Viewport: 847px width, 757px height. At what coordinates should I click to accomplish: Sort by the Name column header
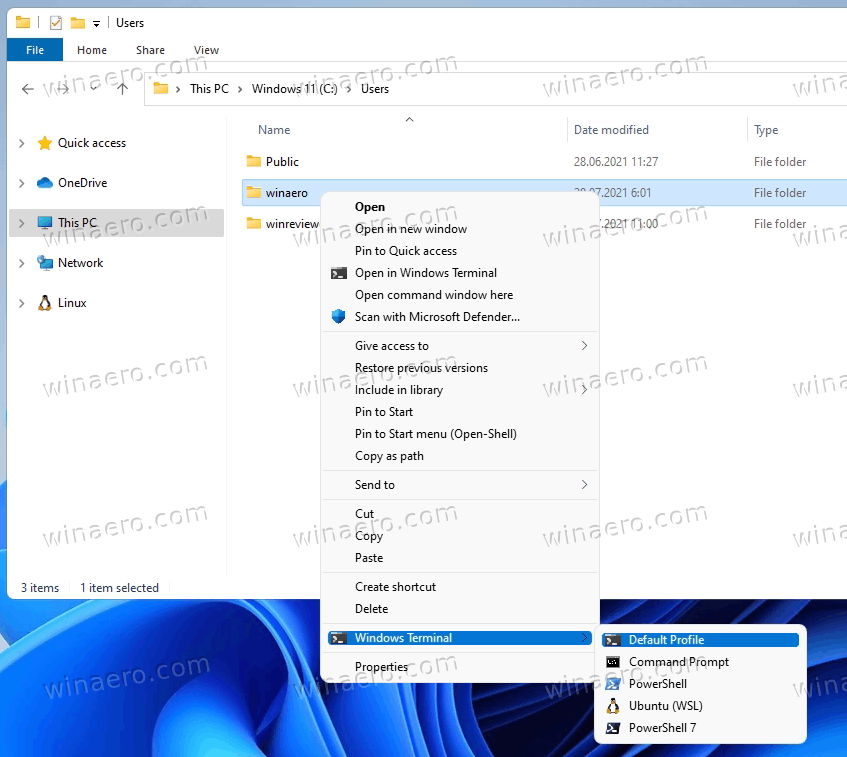[x=274, y=130]
